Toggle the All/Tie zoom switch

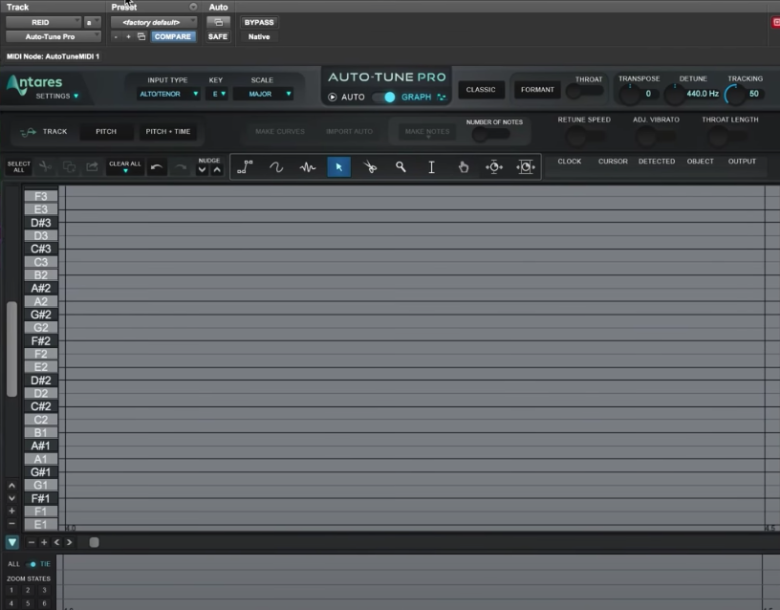[x=31, y=564]
